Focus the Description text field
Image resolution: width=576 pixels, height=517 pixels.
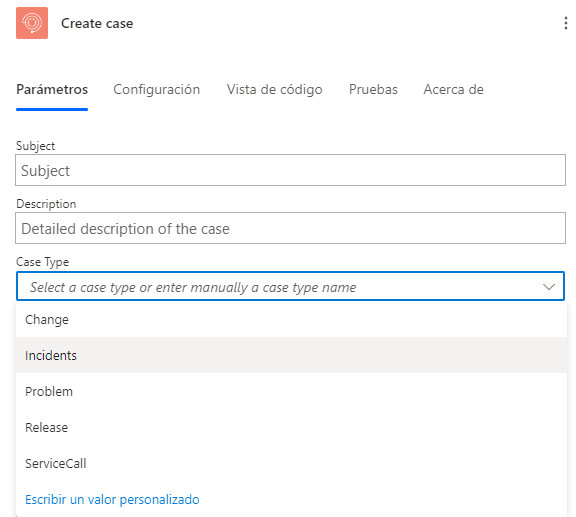[290, 228]
